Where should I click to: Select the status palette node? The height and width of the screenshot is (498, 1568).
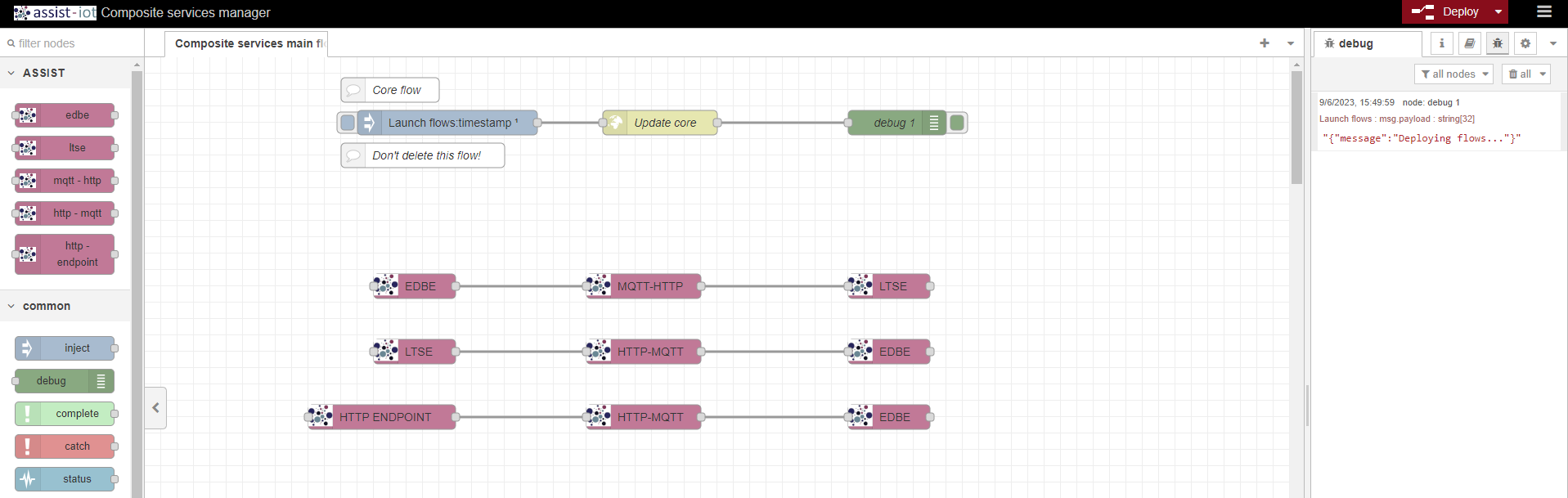(65, 479)
